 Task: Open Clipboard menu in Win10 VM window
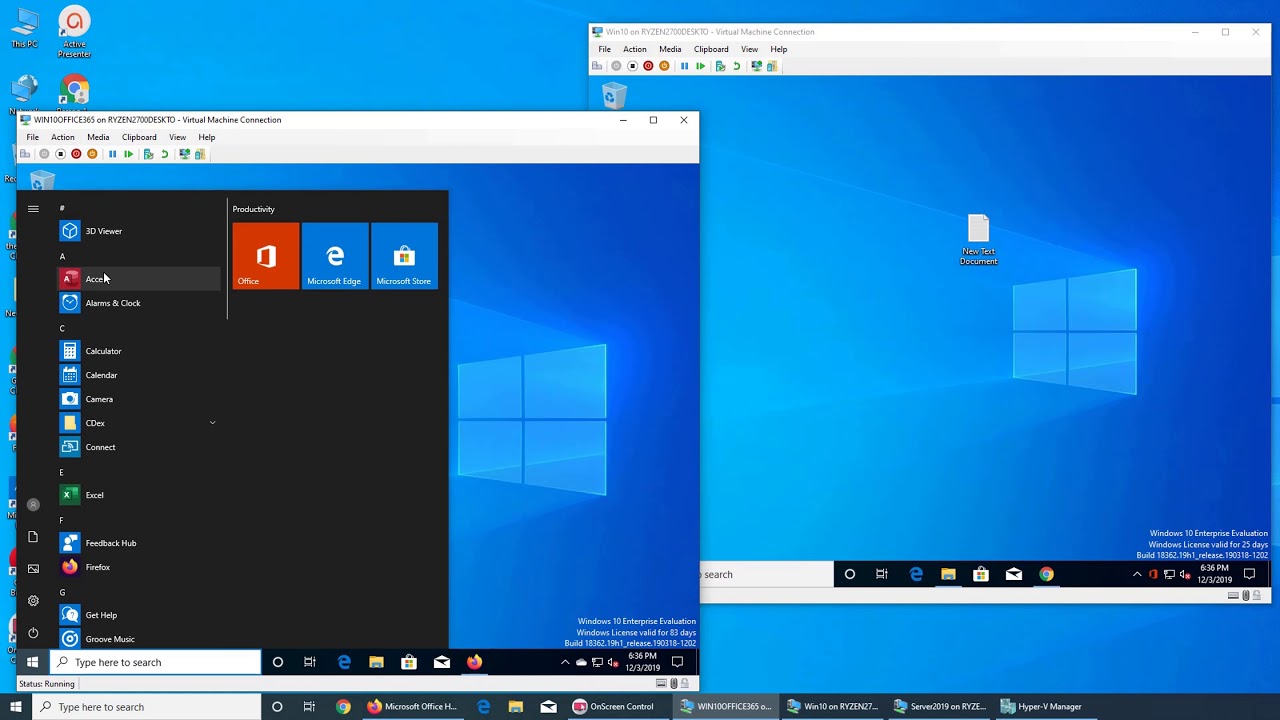[711, 49]
